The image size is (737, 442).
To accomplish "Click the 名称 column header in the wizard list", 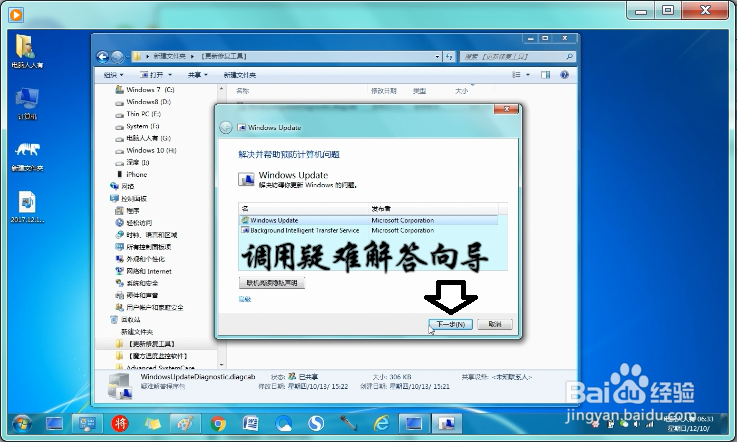I will (303, 208).
